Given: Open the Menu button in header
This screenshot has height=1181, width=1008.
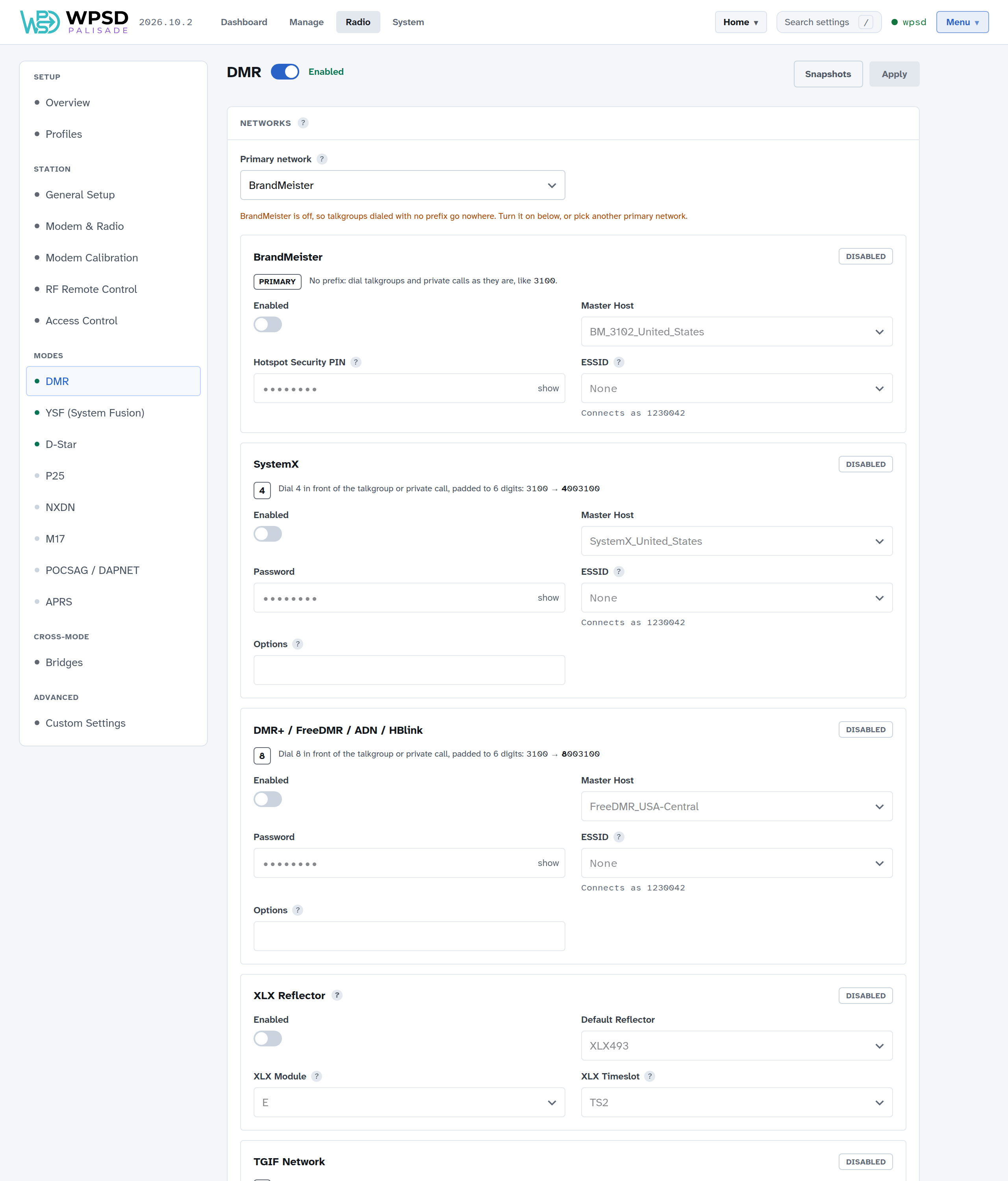Looking at the screenshot, I should click(962, 22).
